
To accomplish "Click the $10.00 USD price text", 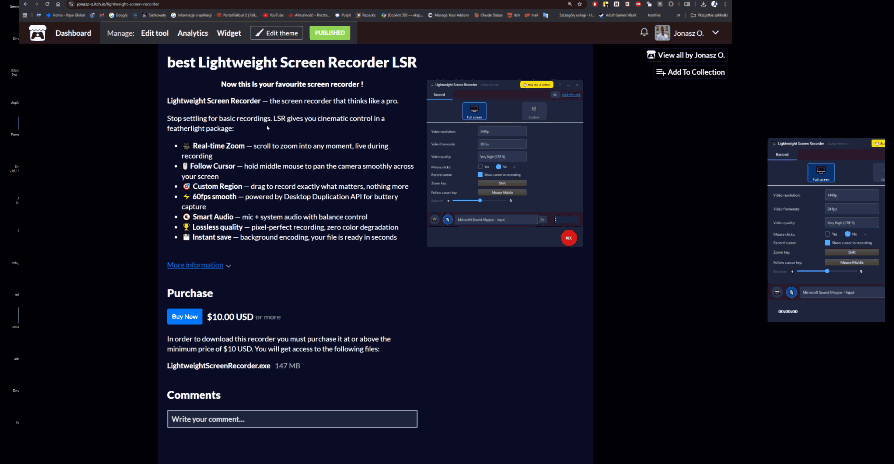I will pyautogui.click(x=230, y=317).
